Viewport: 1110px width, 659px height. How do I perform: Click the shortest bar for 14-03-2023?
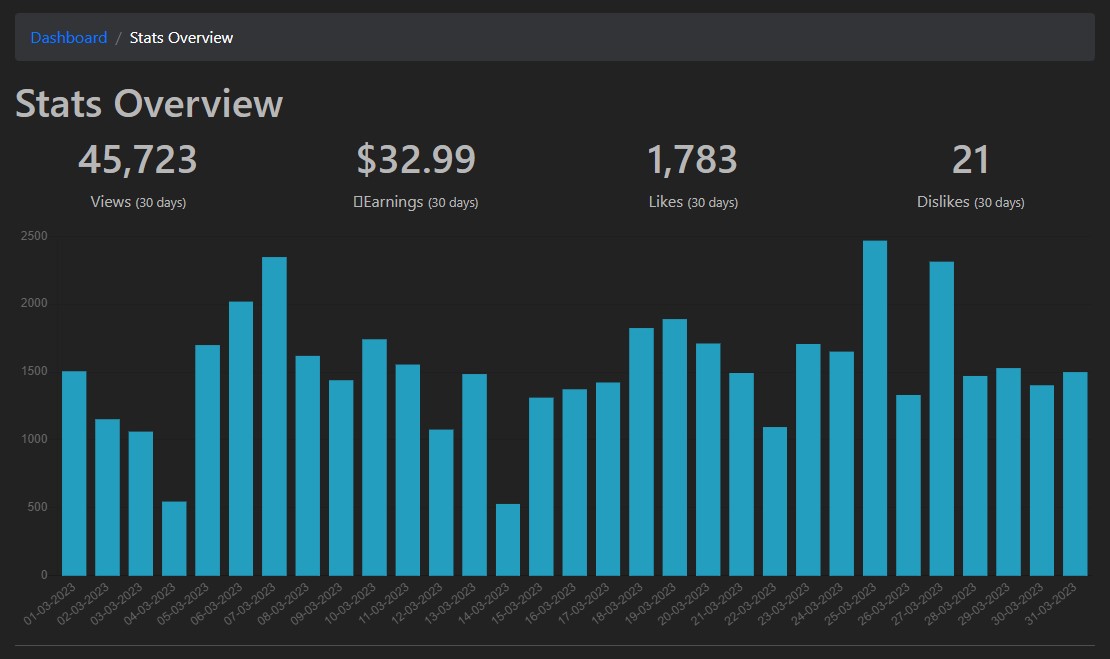508,539
